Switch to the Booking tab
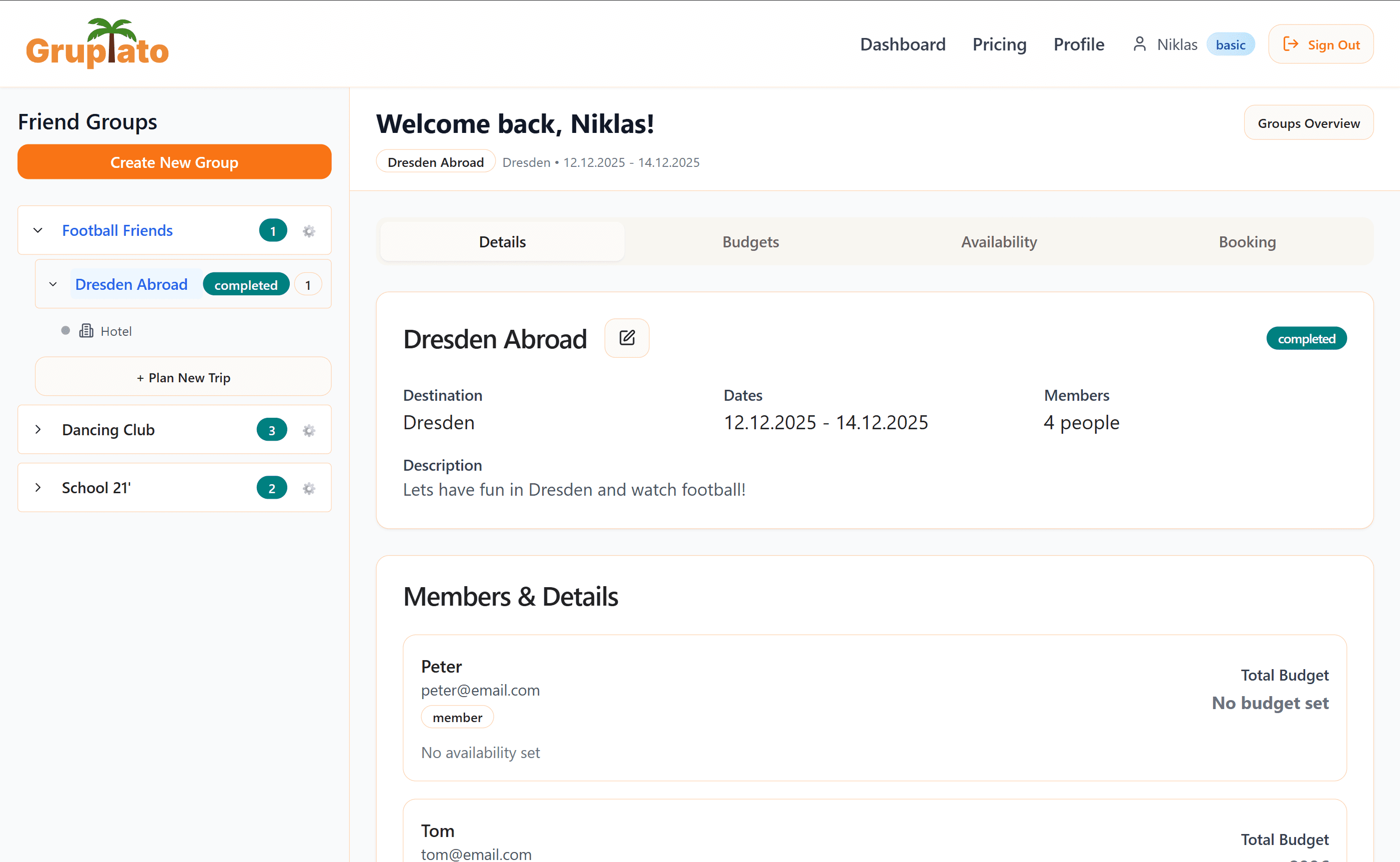 (1247, 242)
